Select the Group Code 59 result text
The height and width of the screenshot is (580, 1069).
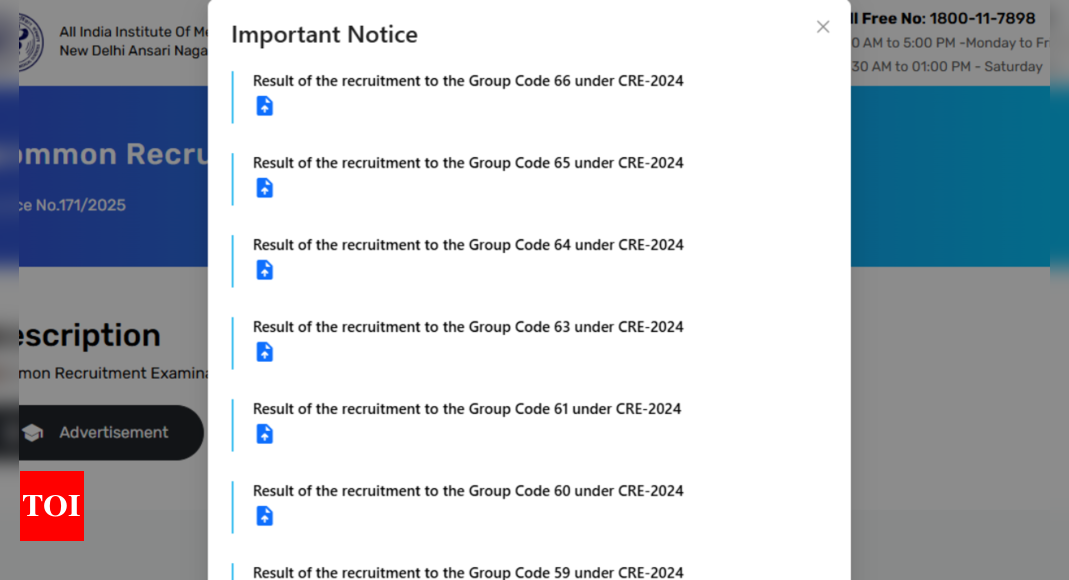[x=468, y=573]
